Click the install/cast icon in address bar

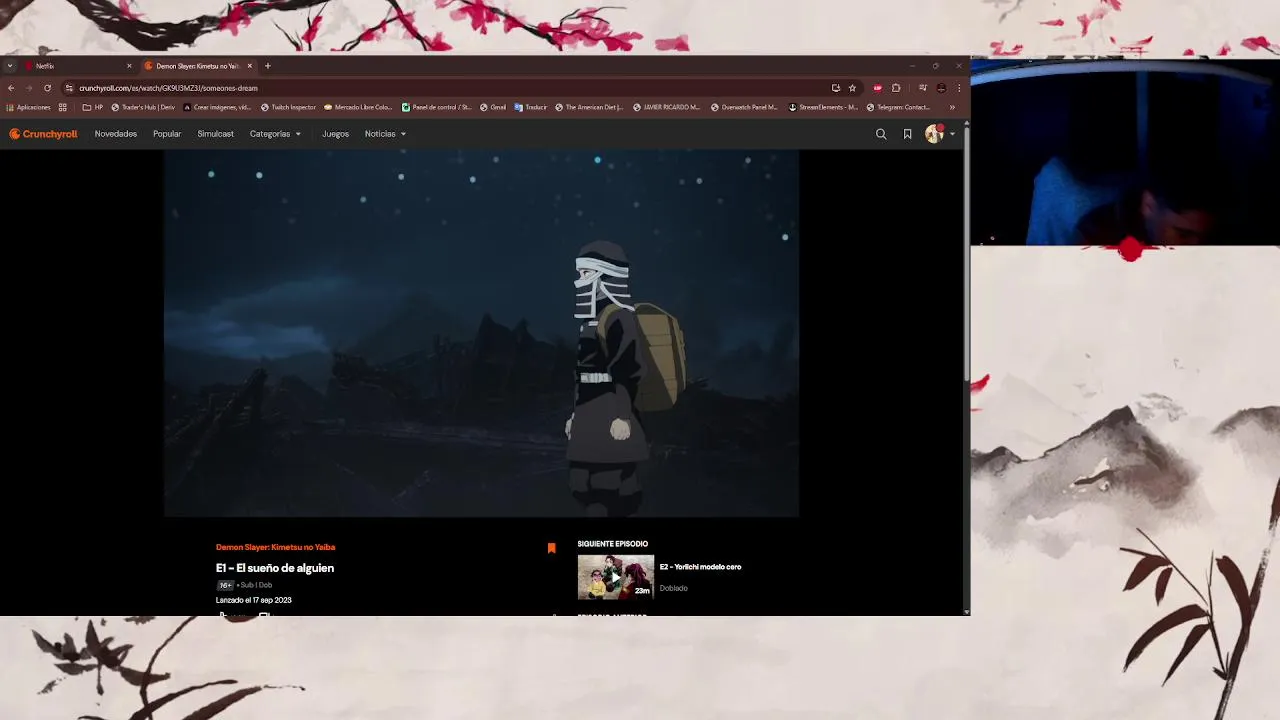(835, 88)
